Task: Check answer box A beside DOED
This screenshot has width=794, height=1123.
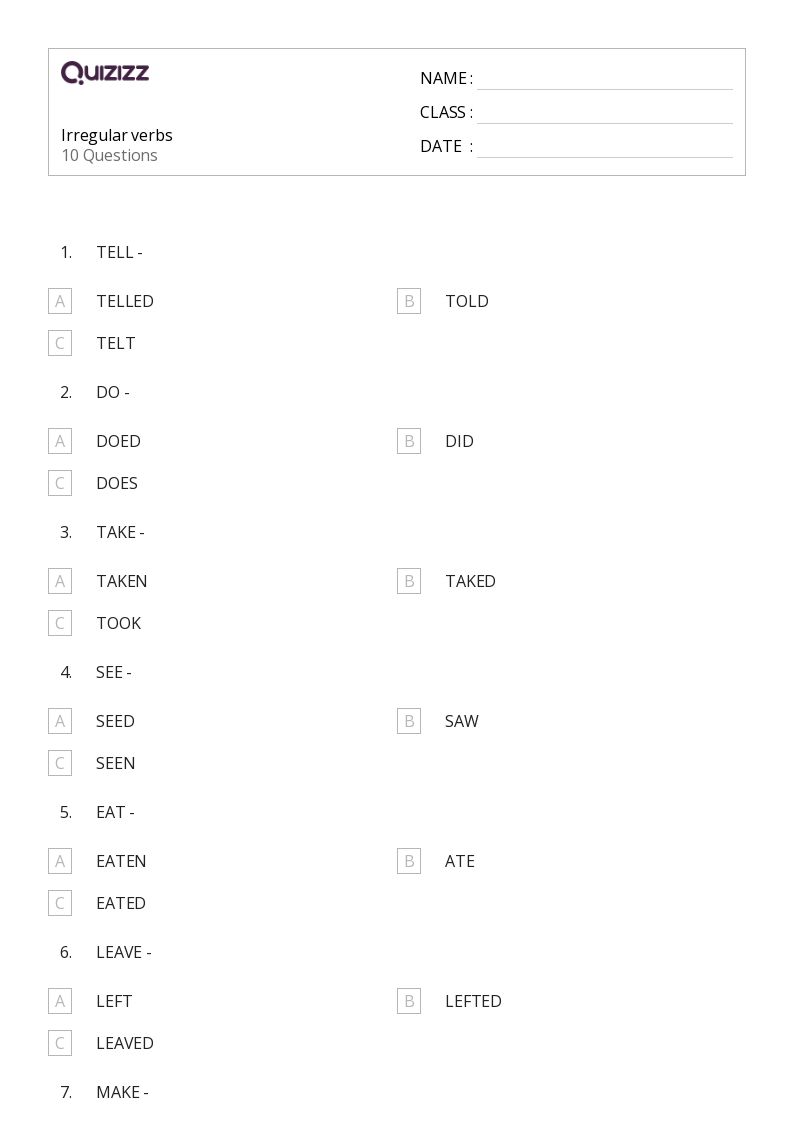Action: click(x=60, y=441)
